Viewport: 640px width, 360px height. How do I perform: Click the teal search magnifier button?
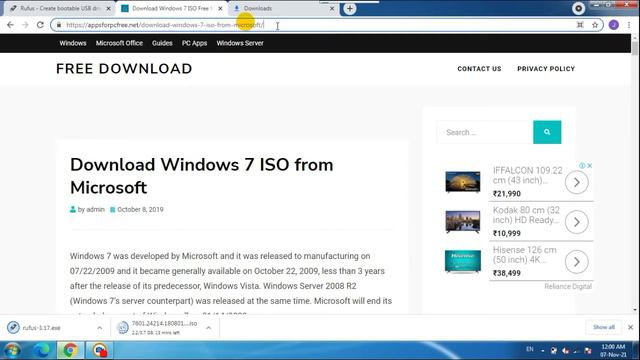tap(547, 132)
